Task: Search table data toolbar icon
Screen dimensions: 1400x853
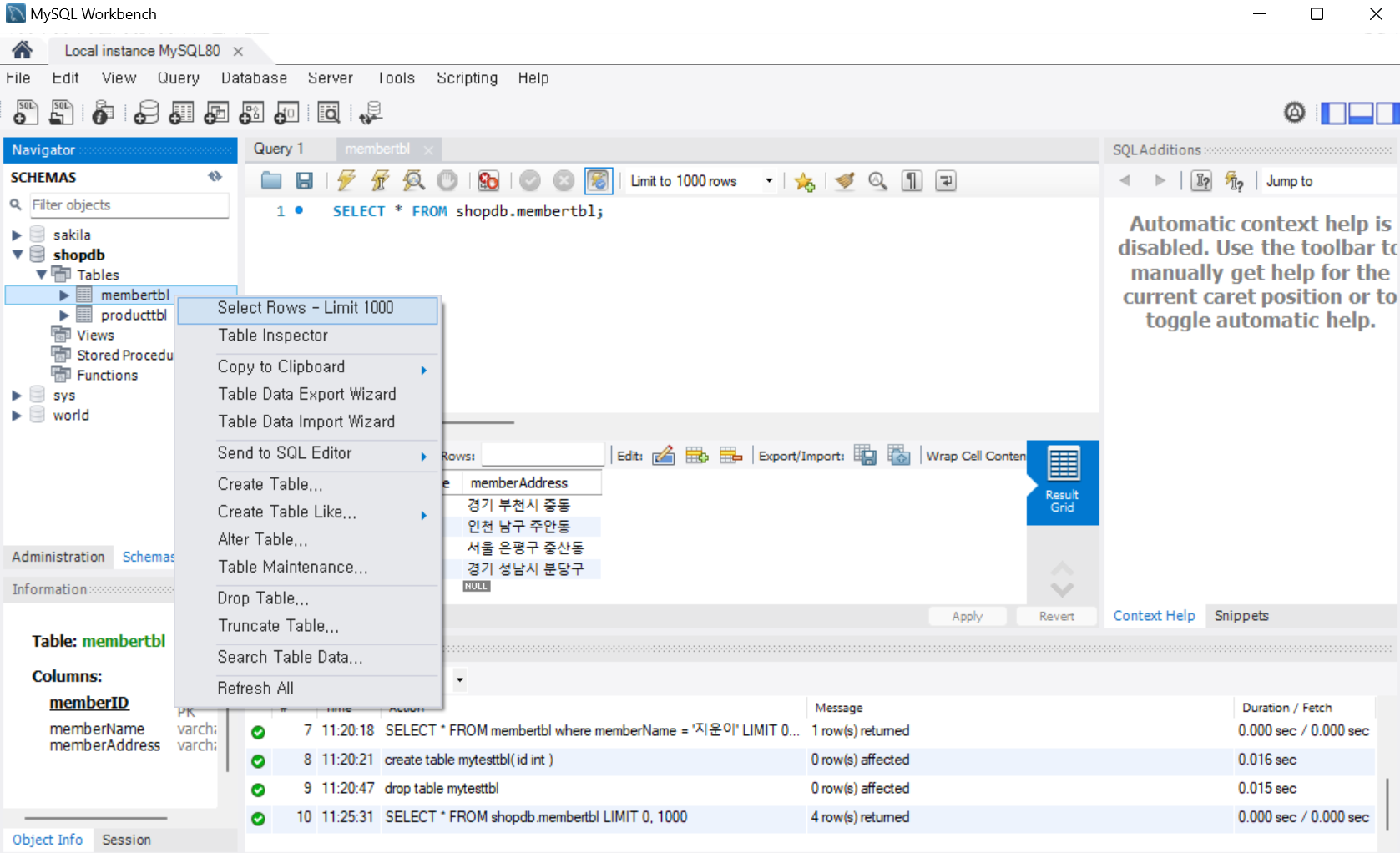Action: point(329,112)
